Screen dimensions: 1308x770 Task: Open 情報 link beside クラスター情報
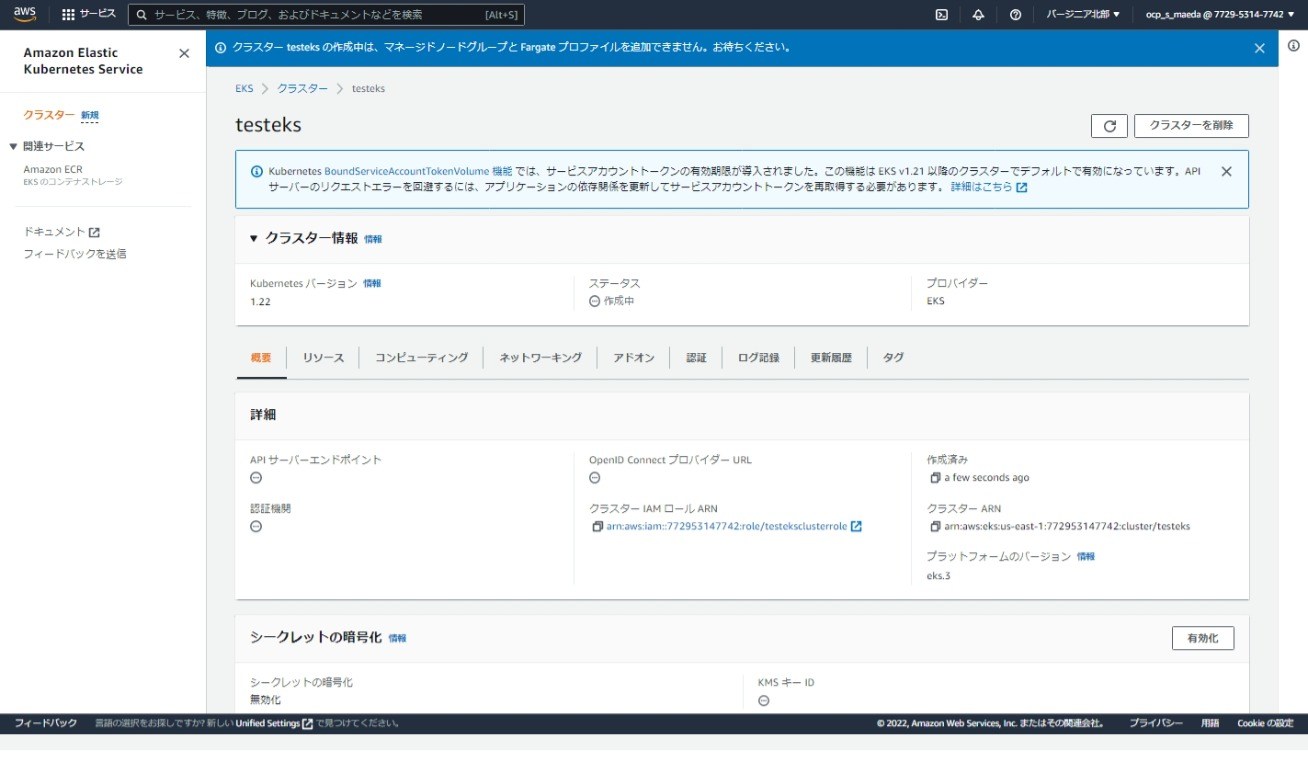373,239
